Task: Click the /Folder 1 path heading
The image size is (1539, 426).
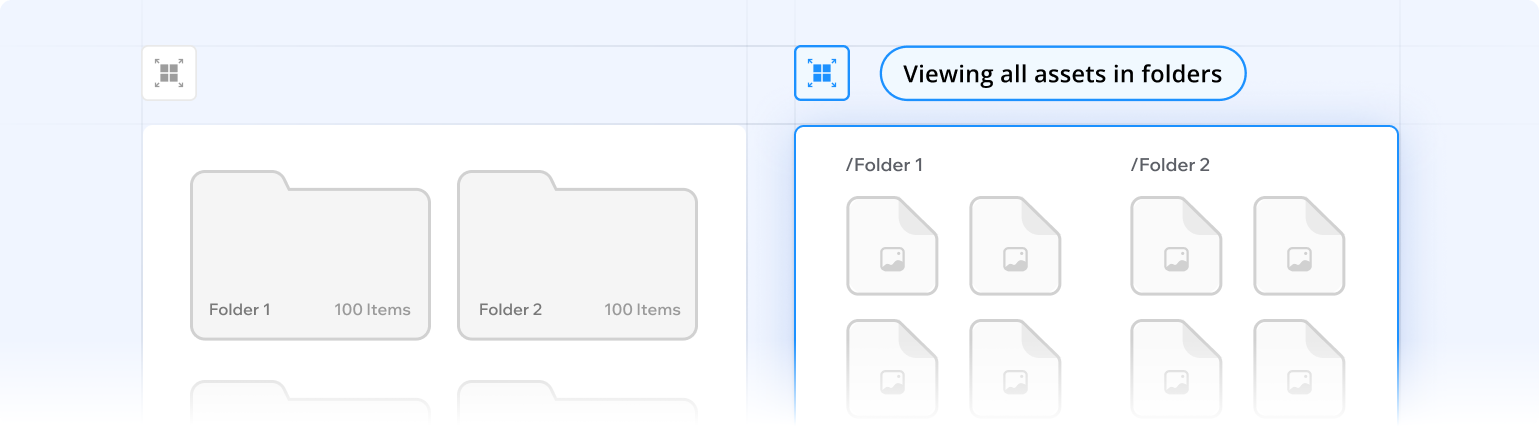Action: pos(884,165)
